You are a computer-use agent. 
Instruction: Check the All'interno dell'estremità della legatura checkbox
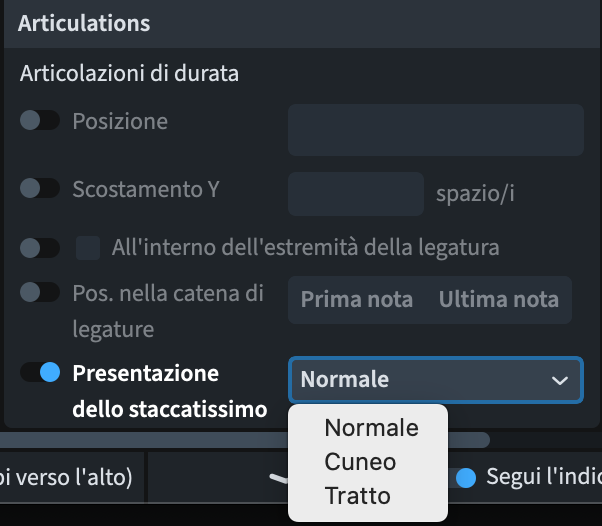coord(88,248)
